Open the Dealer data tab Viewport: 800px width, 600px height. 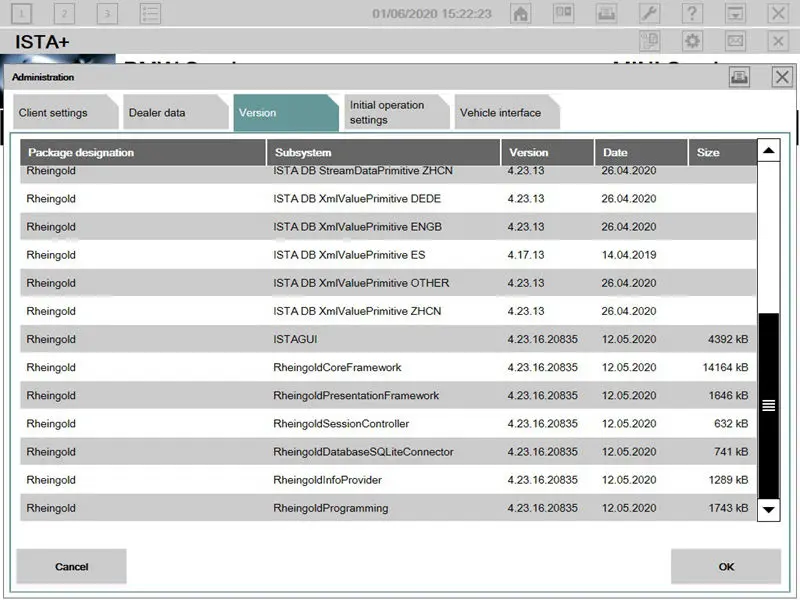pos(158,113)
